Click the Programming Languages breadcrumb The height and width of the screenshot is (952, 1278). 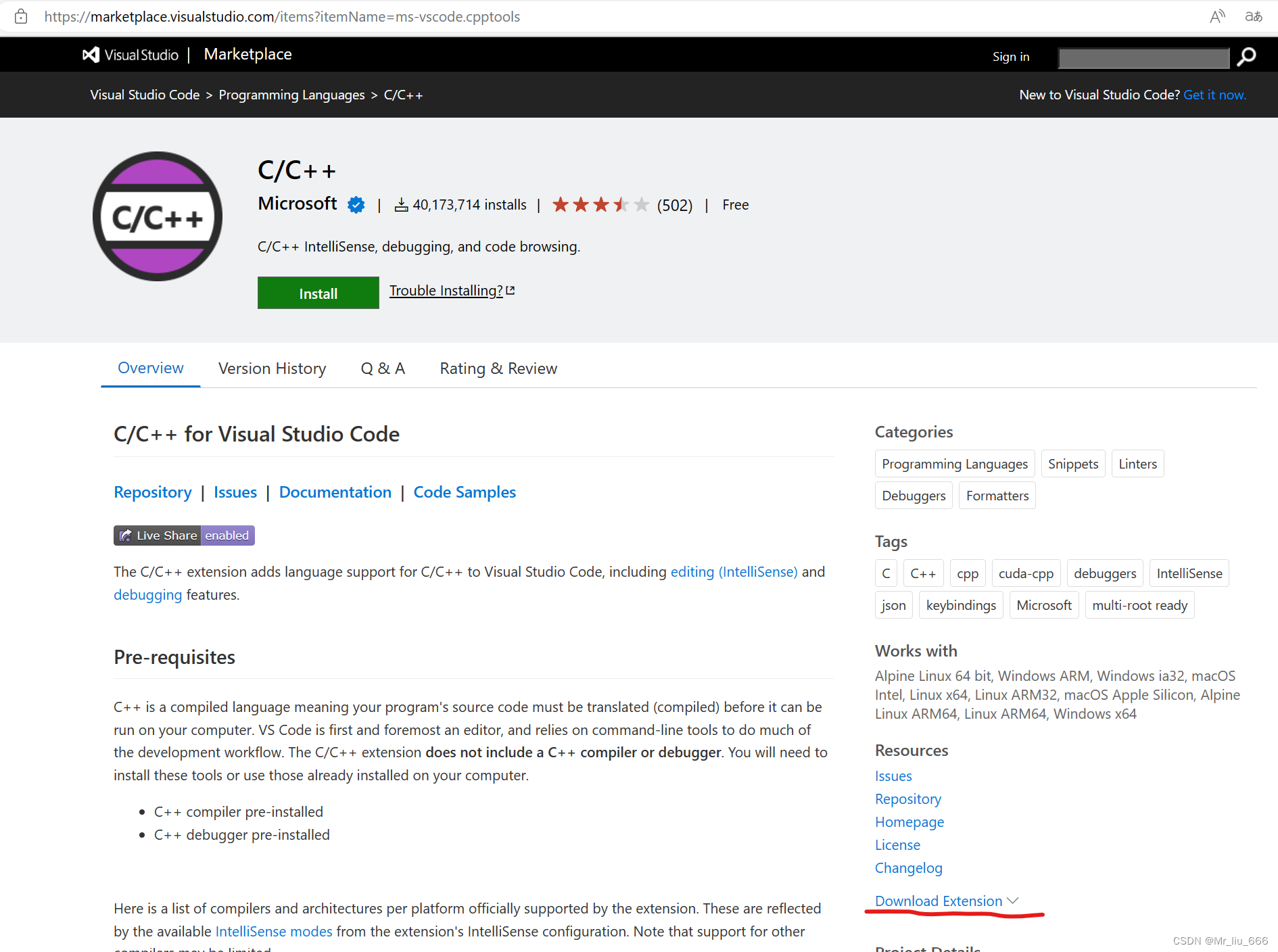click(x=291, y=95)
